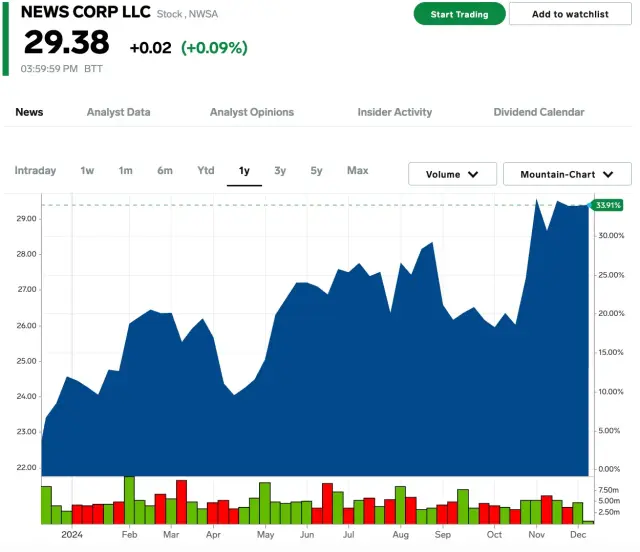
Task: Open the News tab
Action: (29, 112)
